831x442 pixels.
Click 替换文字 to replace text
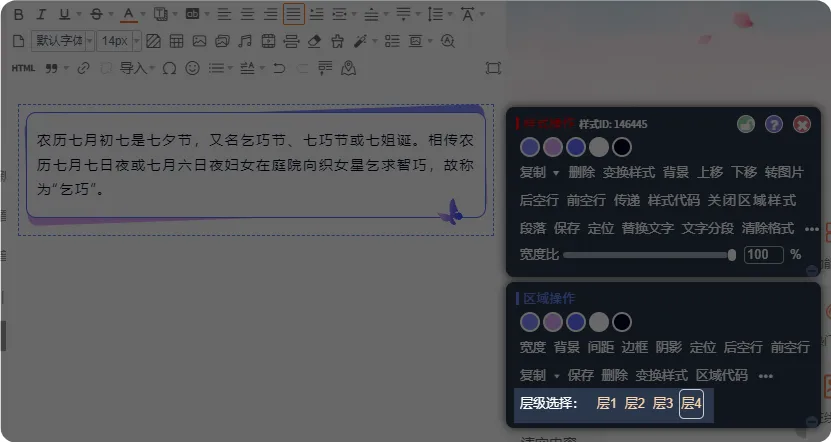(x=648, y=228)
